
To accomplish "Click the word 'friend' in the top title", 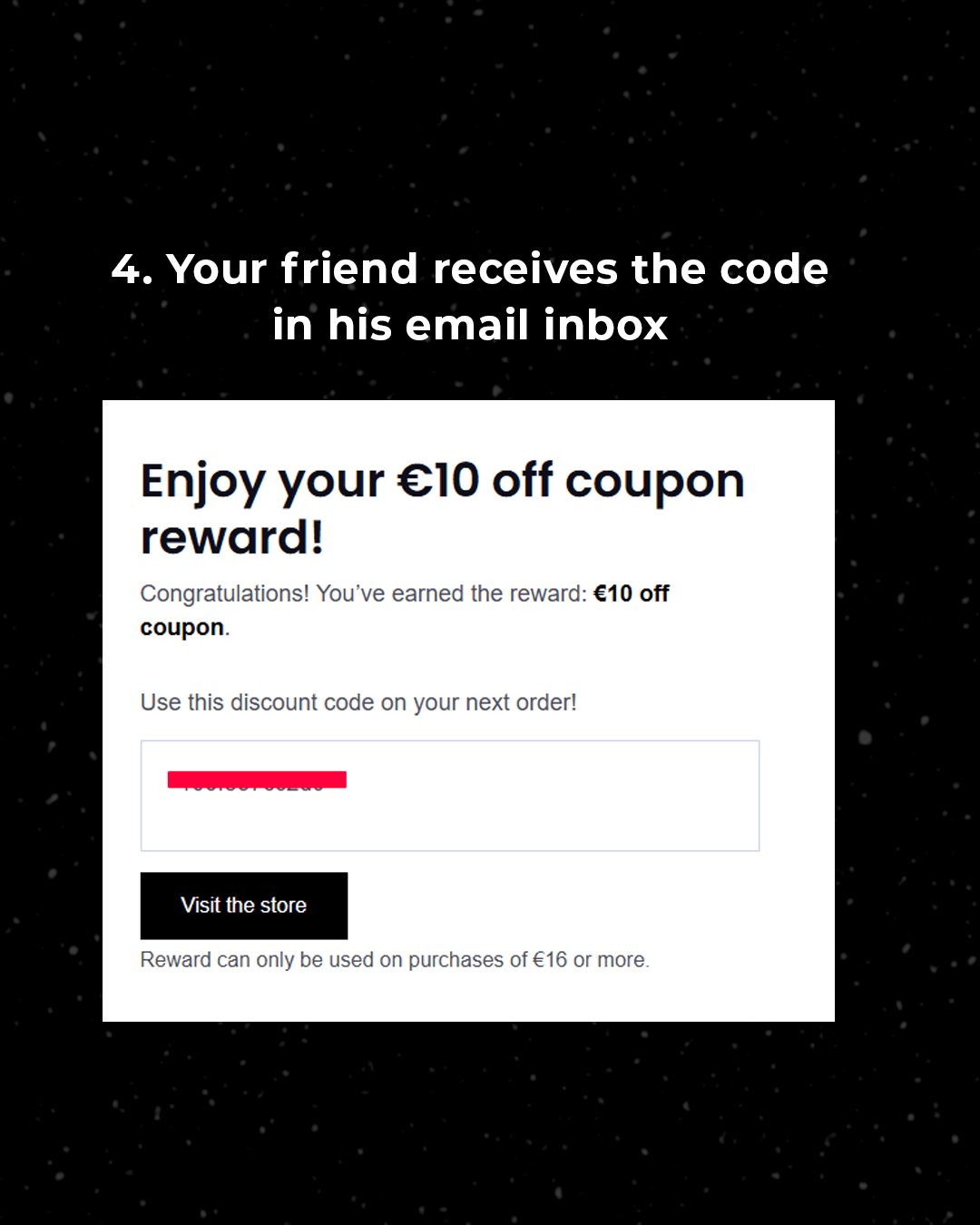I will 349,269.
